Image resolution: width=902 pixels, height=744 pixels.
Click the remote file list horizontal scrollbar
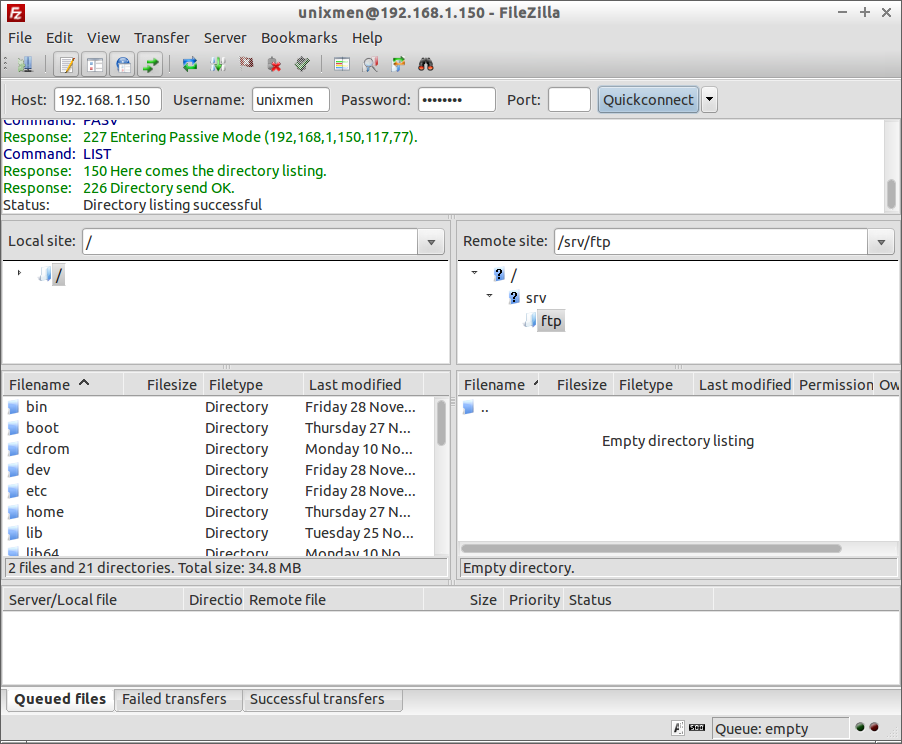(651, 548)
